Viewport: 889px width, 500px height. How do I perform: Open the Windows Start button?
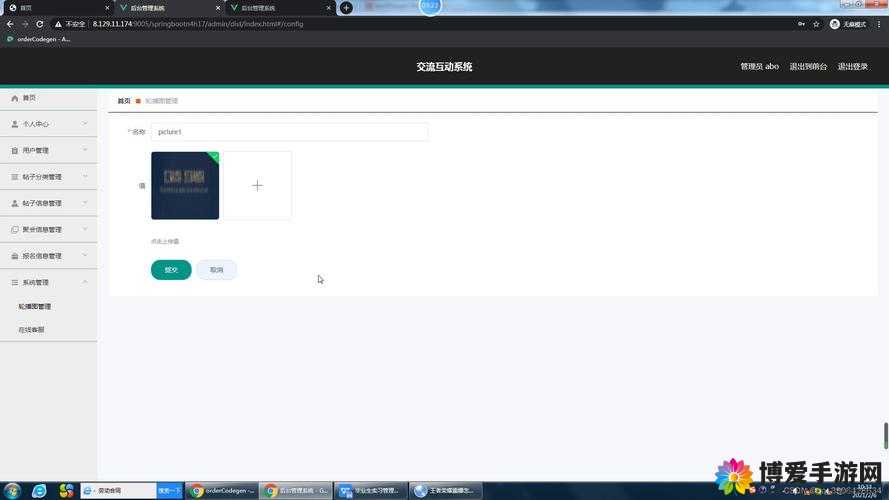(12, 491)
